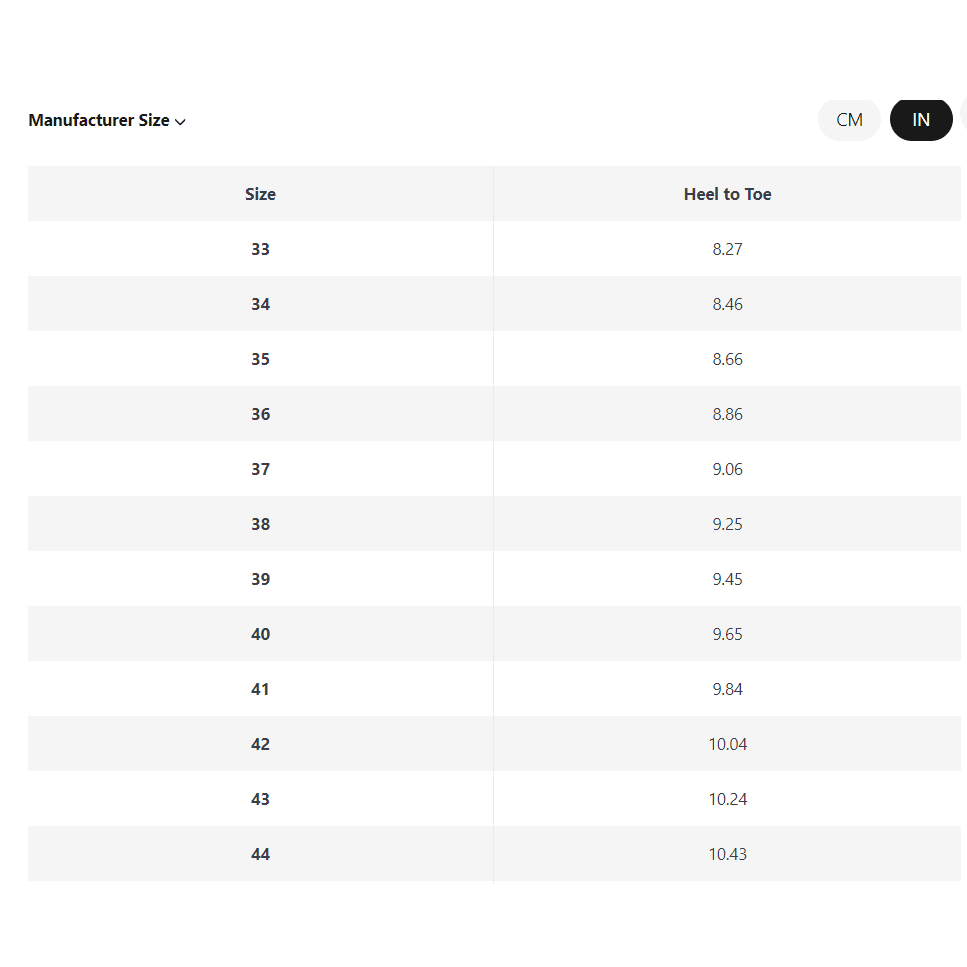Select size 42 in the table
This screenshot has width=967, height=967.
tap(260, 744)
